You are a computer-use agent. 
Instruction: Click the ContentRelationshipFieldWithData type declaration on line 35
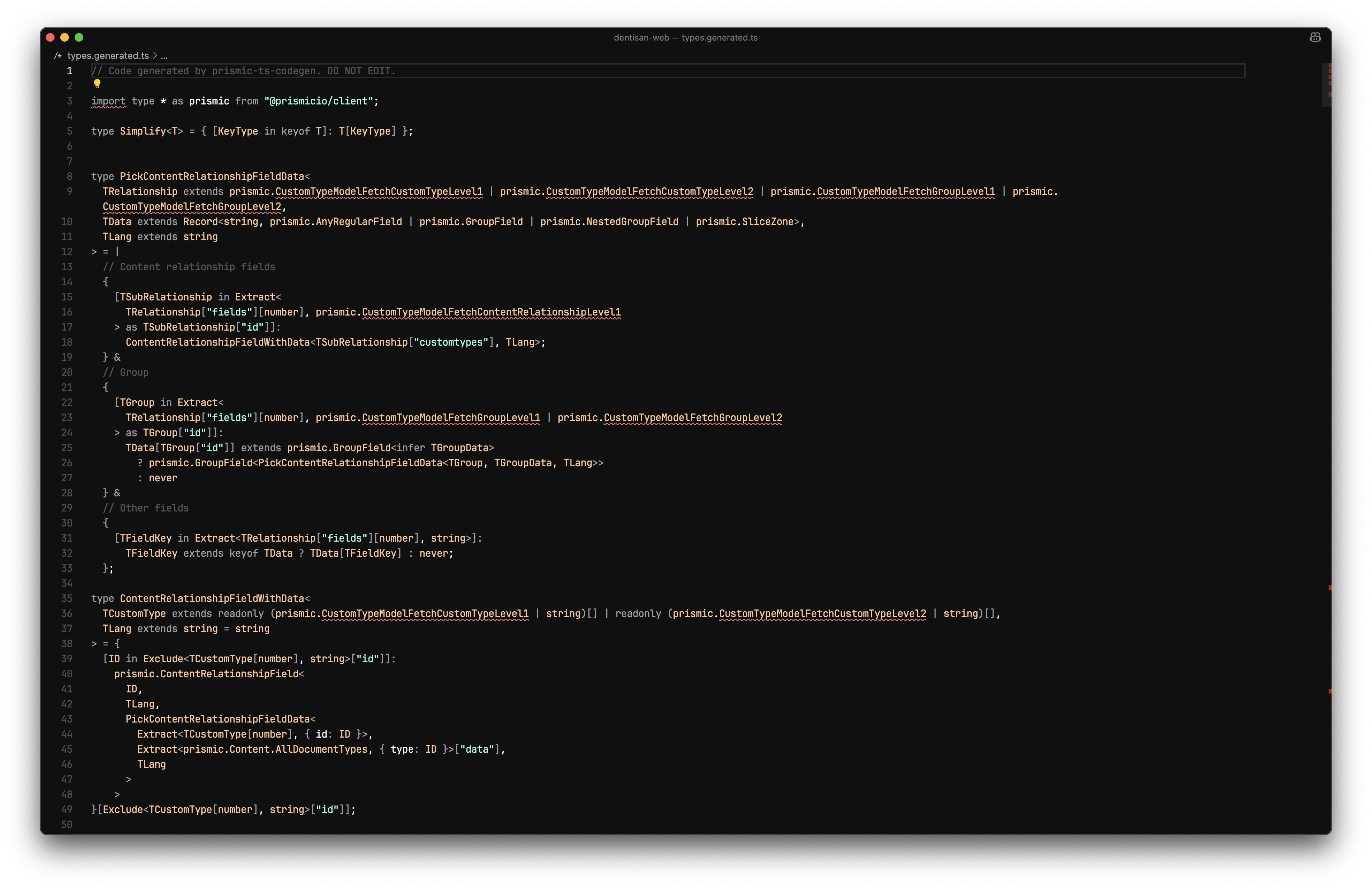[211, 599]
